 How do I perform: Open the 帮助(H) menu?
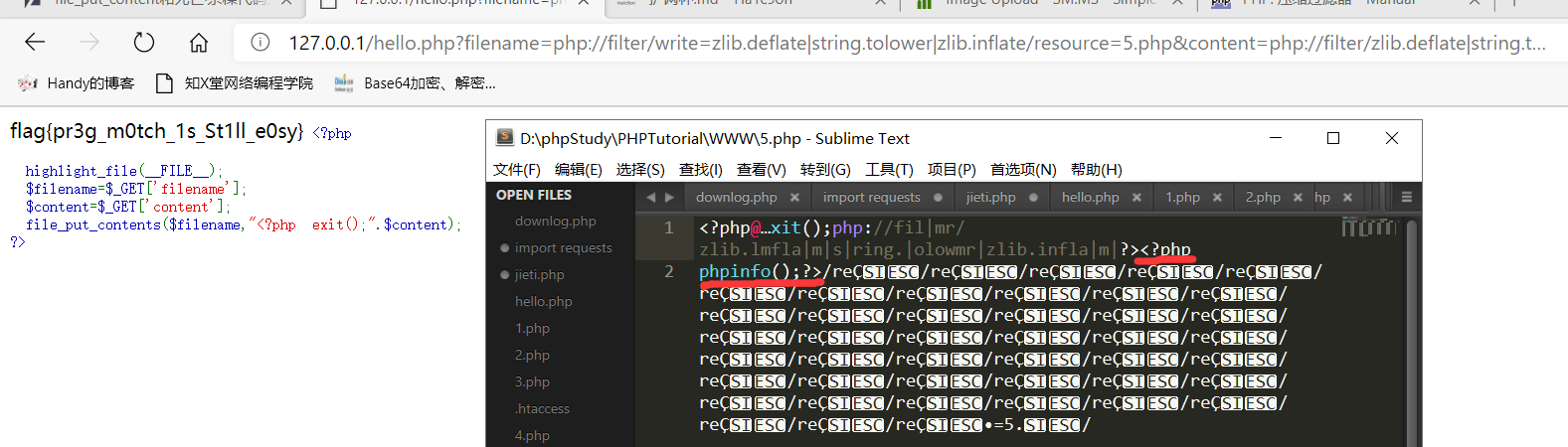pos(1097,170)
